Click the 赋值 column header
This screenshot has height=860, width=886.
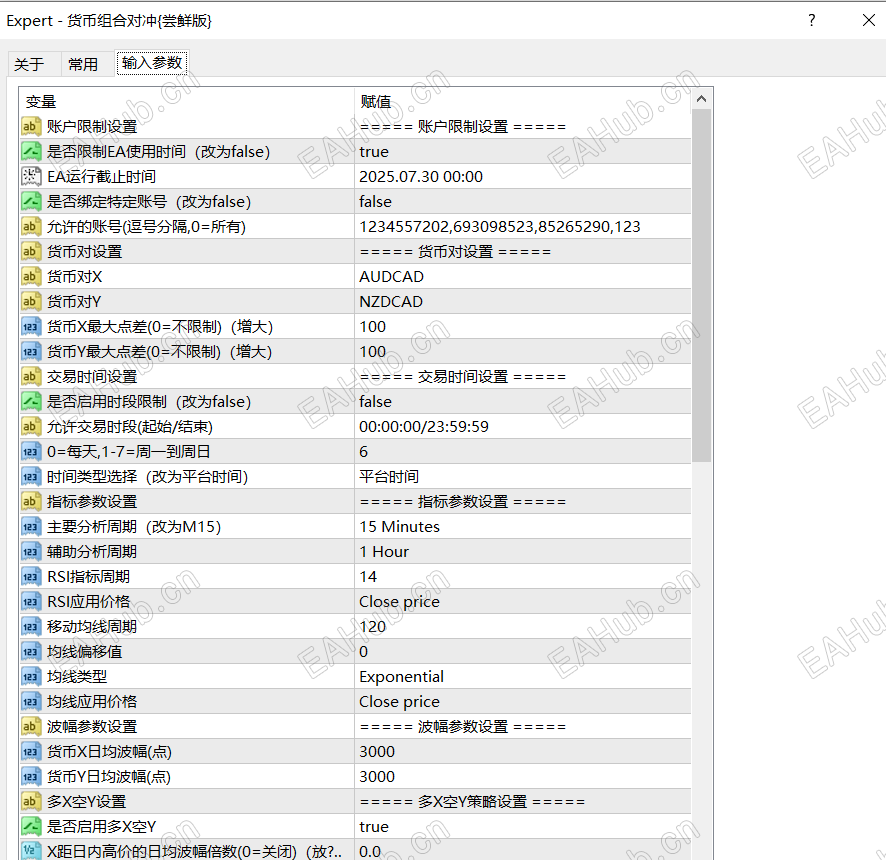[x=523, y=101]
